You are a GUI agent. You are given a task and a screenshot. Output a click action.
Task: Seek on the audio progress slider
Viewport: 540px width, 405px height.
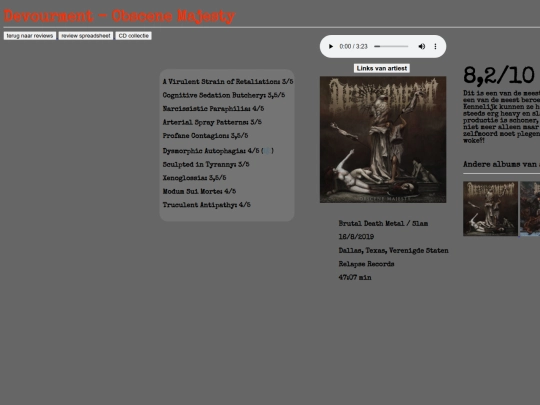(391, 46)
